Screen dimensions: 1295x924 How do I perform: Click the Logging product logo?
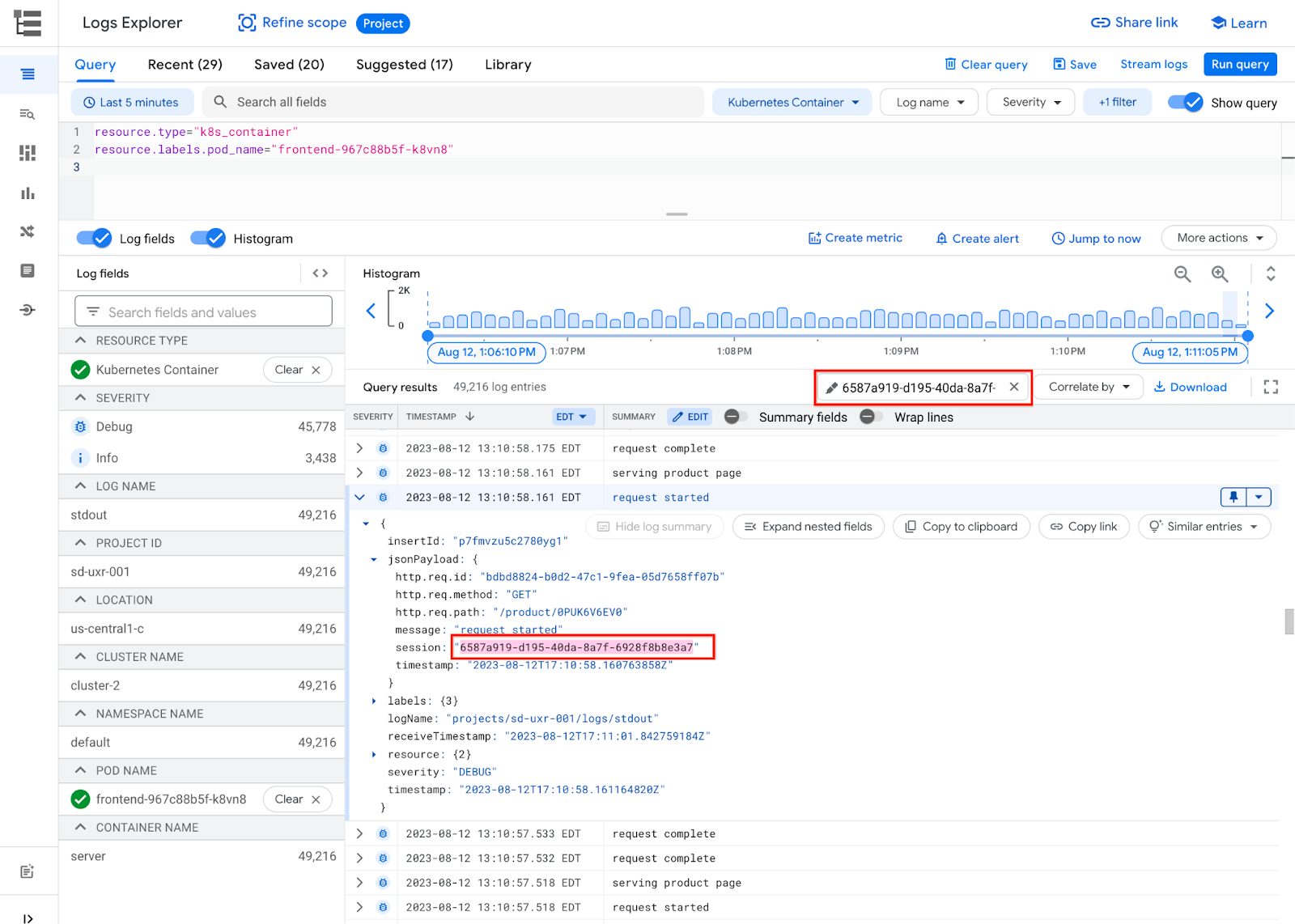pyautogui.click(x=28, y=23)
